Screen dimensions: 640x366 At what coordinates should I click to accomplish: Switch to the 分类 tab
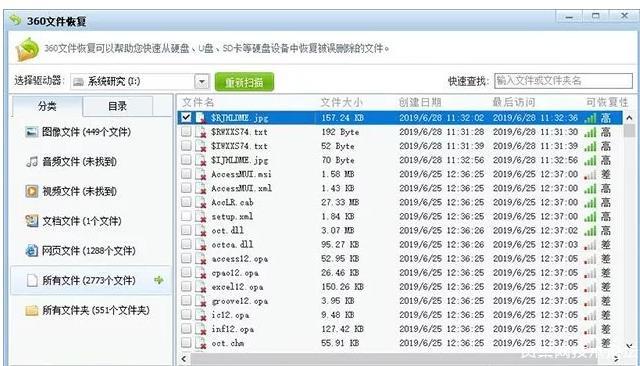(47, 106)
